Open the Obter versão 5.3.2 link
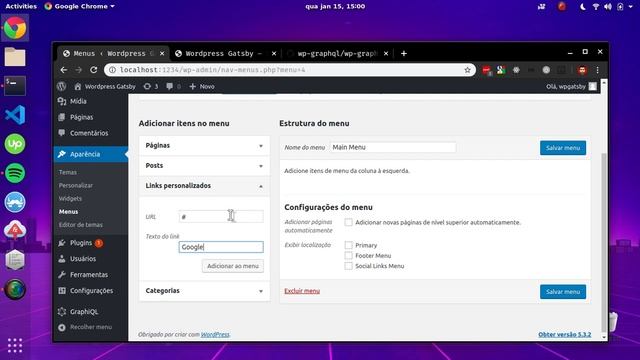 coord(564,334)
